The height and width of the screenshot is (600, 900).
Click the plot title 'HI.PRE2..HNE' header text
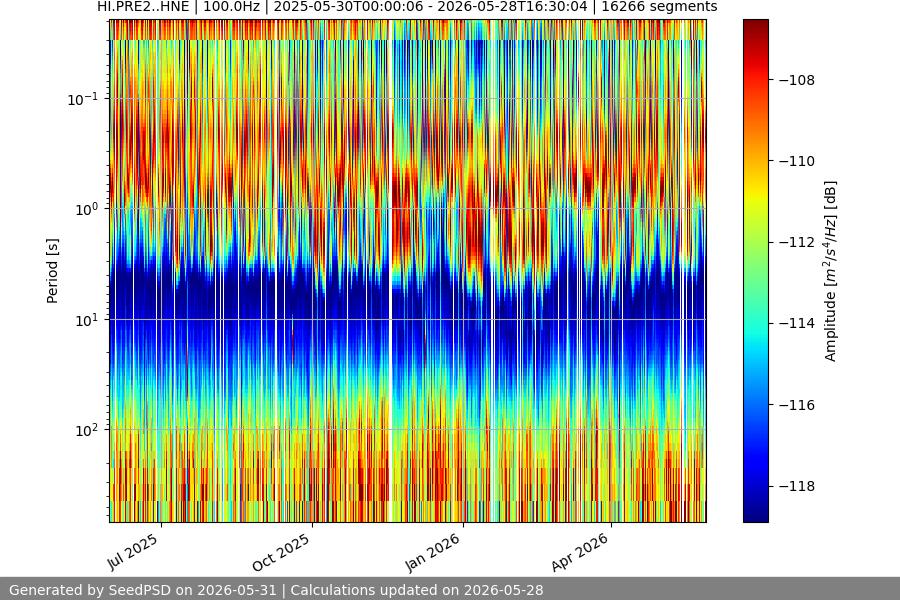(x=143, y=7)
